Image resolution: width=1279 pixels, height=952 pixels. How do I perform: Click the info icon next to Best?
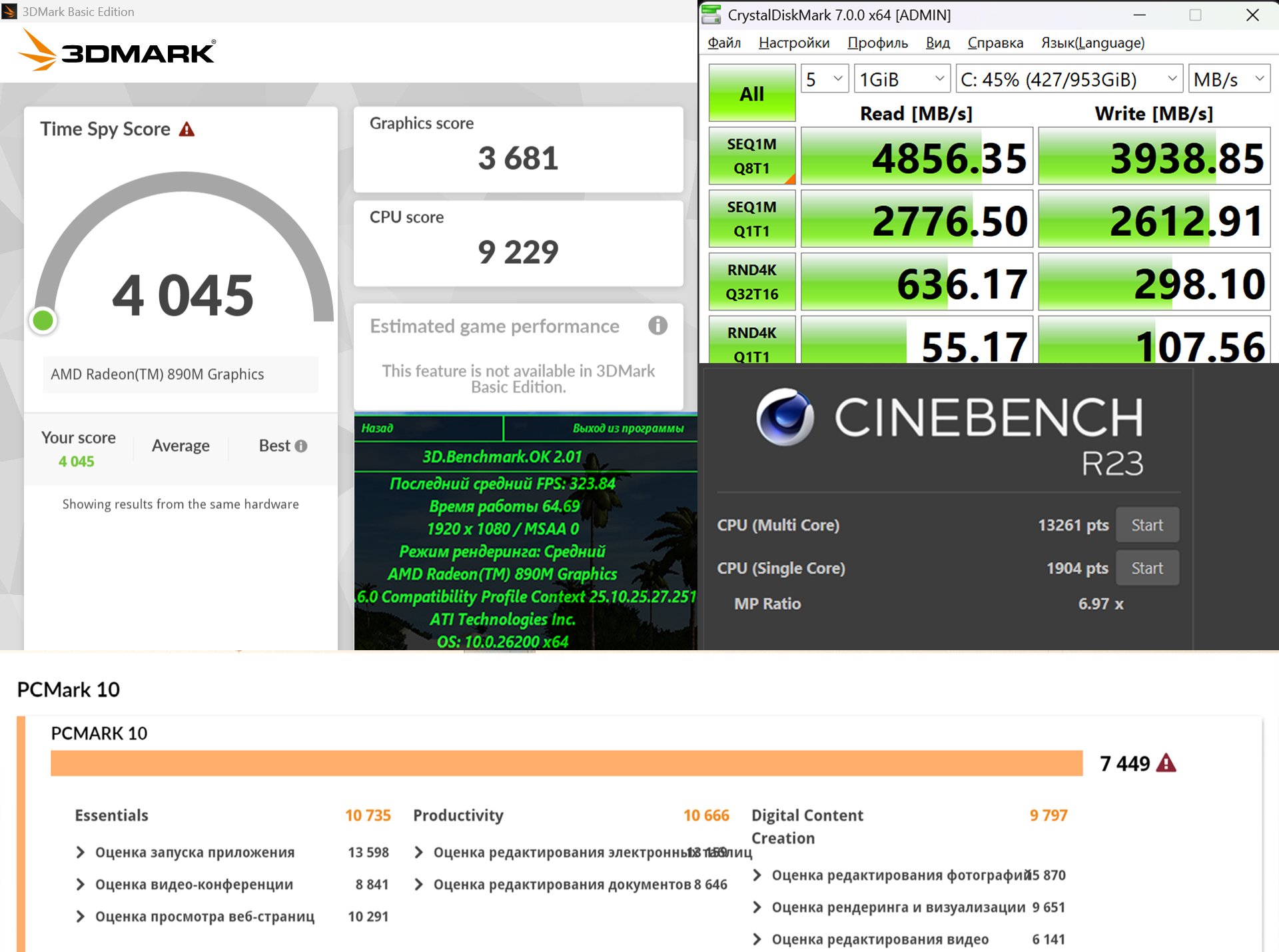pos(301,446)
